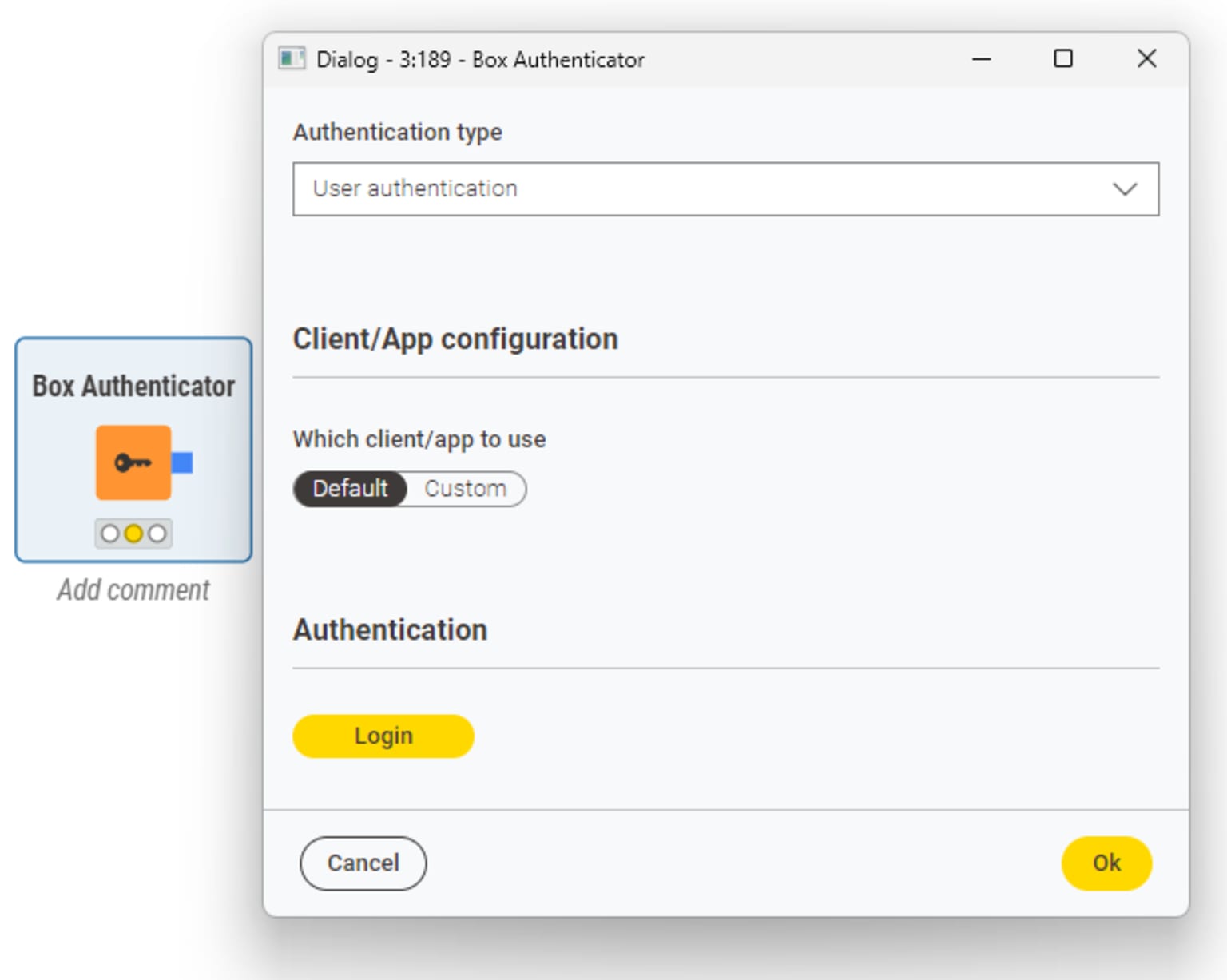Image resolution: width=1227 pixels, height=980 pixels.
Task: Click the traffic light status indicator under the node
Action: (x=133, y=533)
